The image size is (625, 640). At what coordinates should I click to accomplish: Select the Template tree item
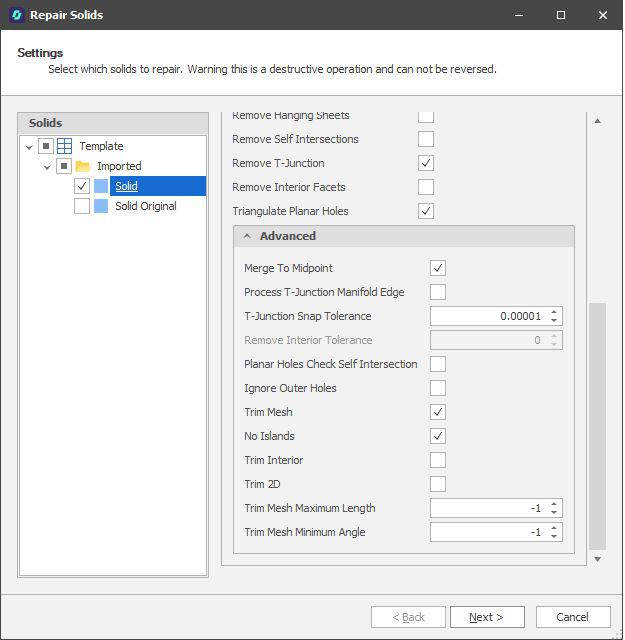101,146
